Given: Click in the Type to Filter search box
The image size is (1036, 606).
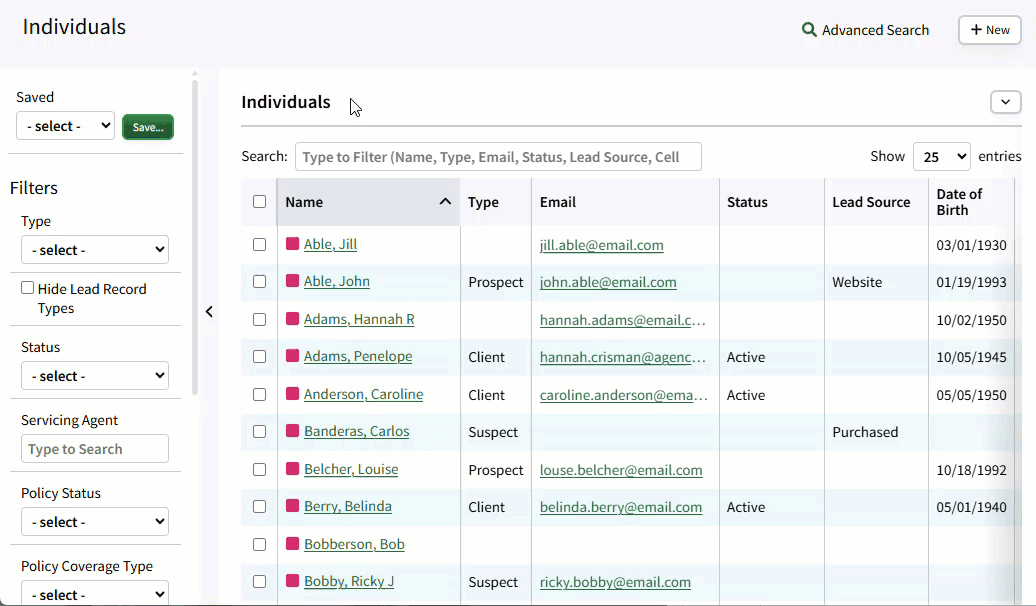Looking at the screenshot, I should (x=498, y=157).
